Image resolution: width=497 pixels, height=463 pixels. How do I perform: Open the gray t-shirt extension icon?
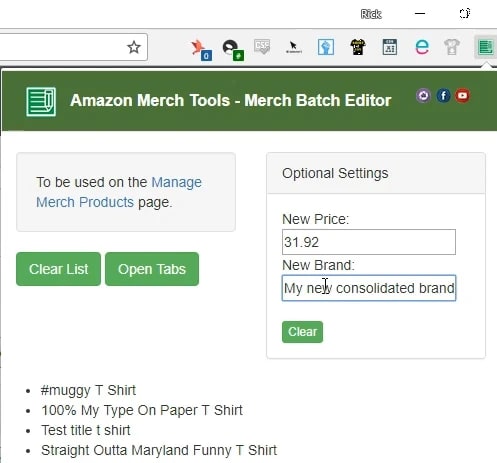click(x=452, y=47)
